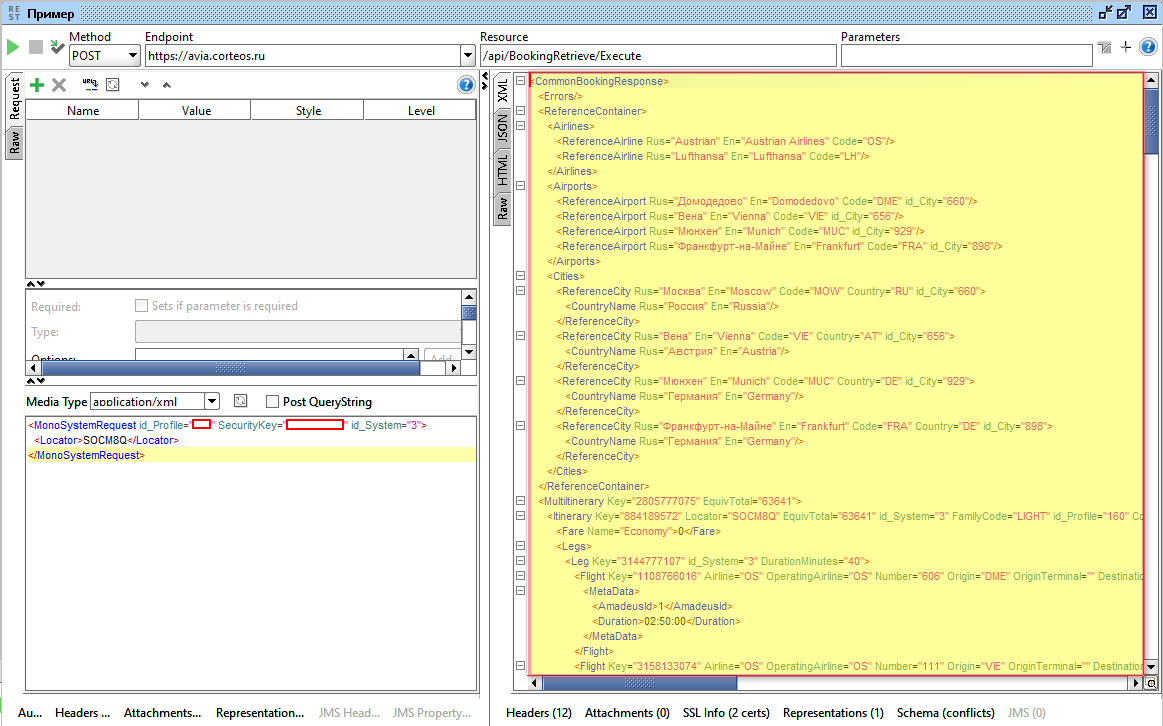Image resolution: width=1163 pixels, height=726 pixels.
Task: Open the Headers (12) response tab
Action: pos(538,713)
